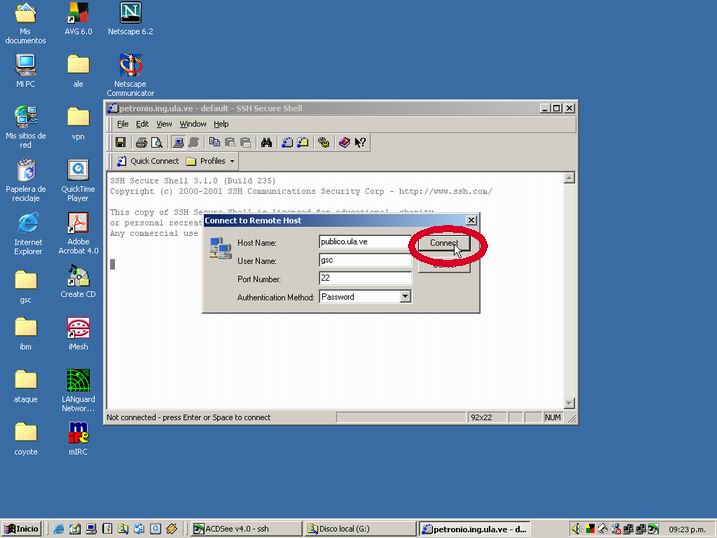Select the Adobe Acrobat 4.0 icon
This screenshot has width=717, height=538.
tap(78, 234)
